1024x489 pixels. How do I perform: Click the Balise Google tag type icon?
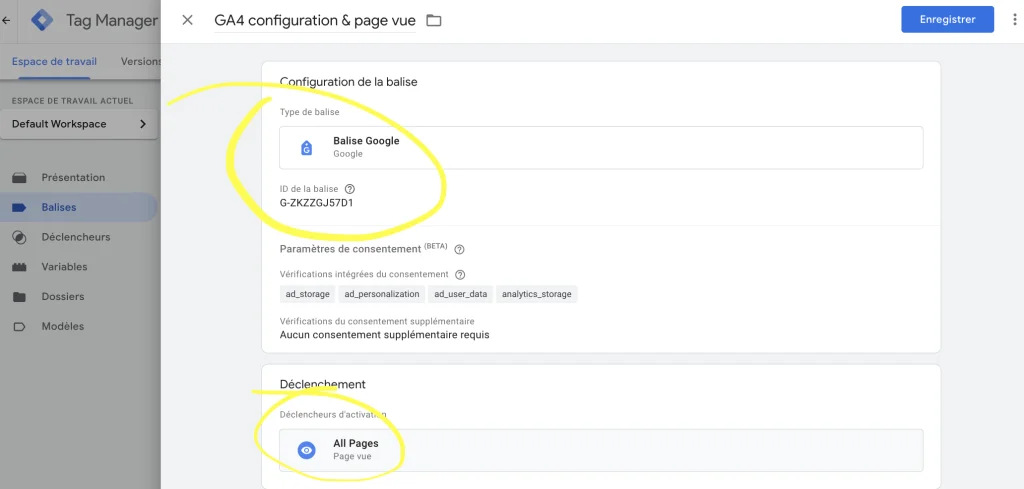[x=307, y=148]
